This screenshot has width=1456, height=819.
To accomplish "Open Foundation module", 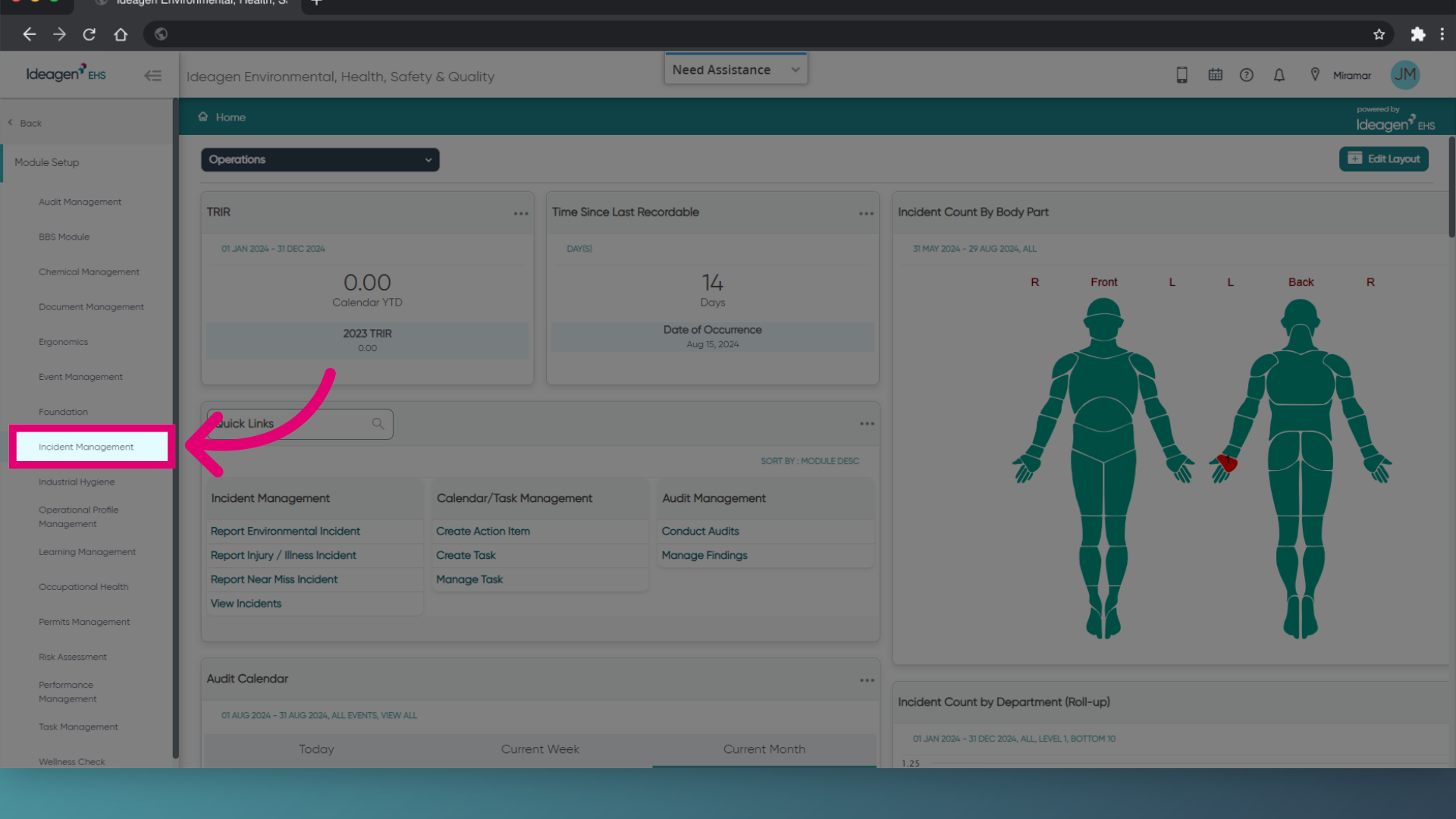I will coord(63,412).
